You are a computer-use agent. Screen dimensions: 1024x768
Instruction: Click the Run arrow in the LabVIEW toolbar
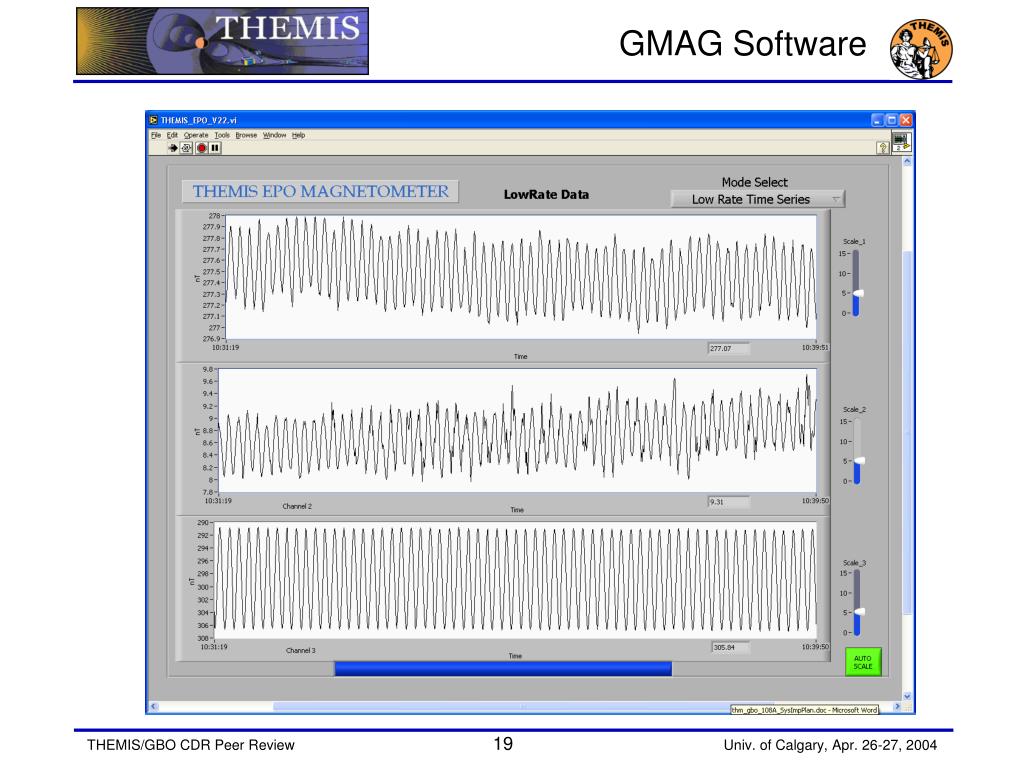click(x=172, y=148)
